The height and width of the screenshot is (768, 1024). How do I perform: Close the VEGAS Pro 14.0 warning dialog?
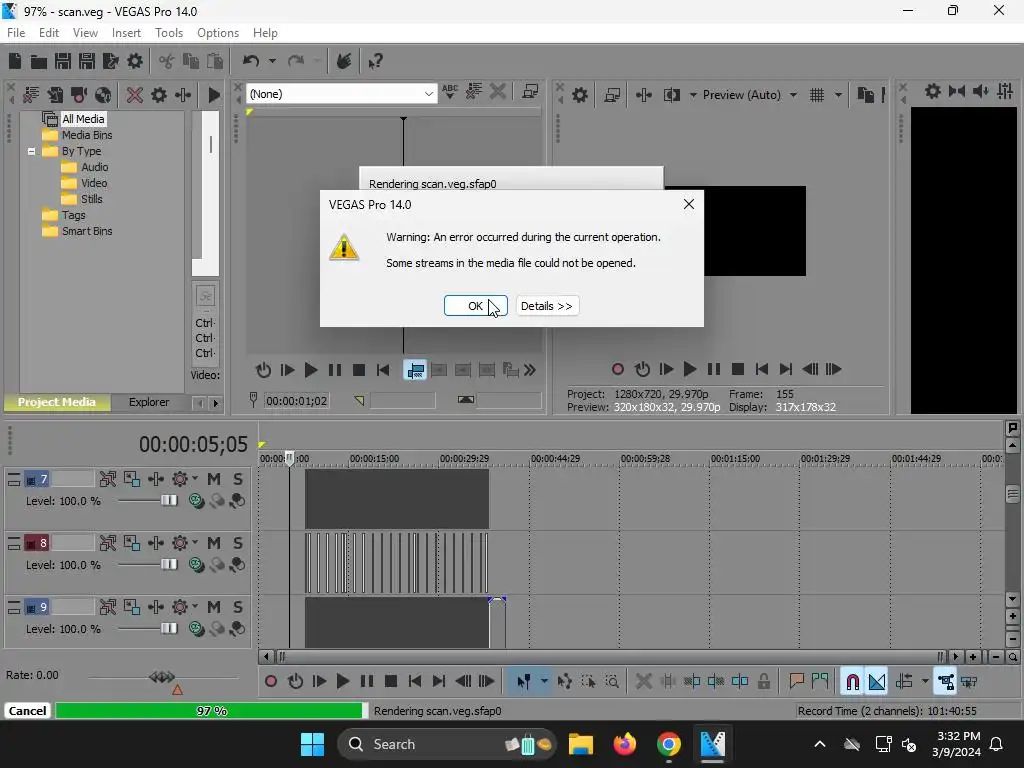(688, 204)
